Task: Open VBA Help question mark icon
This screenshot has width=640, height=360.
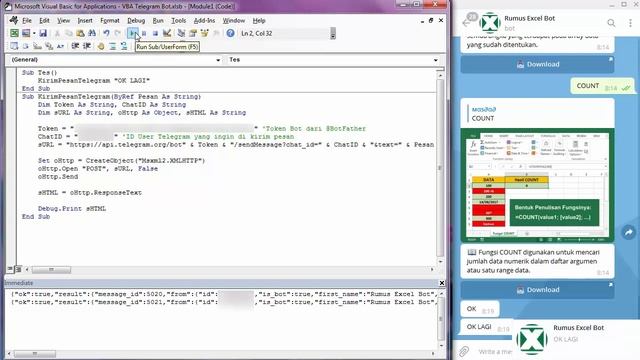Action: [231, 33]
